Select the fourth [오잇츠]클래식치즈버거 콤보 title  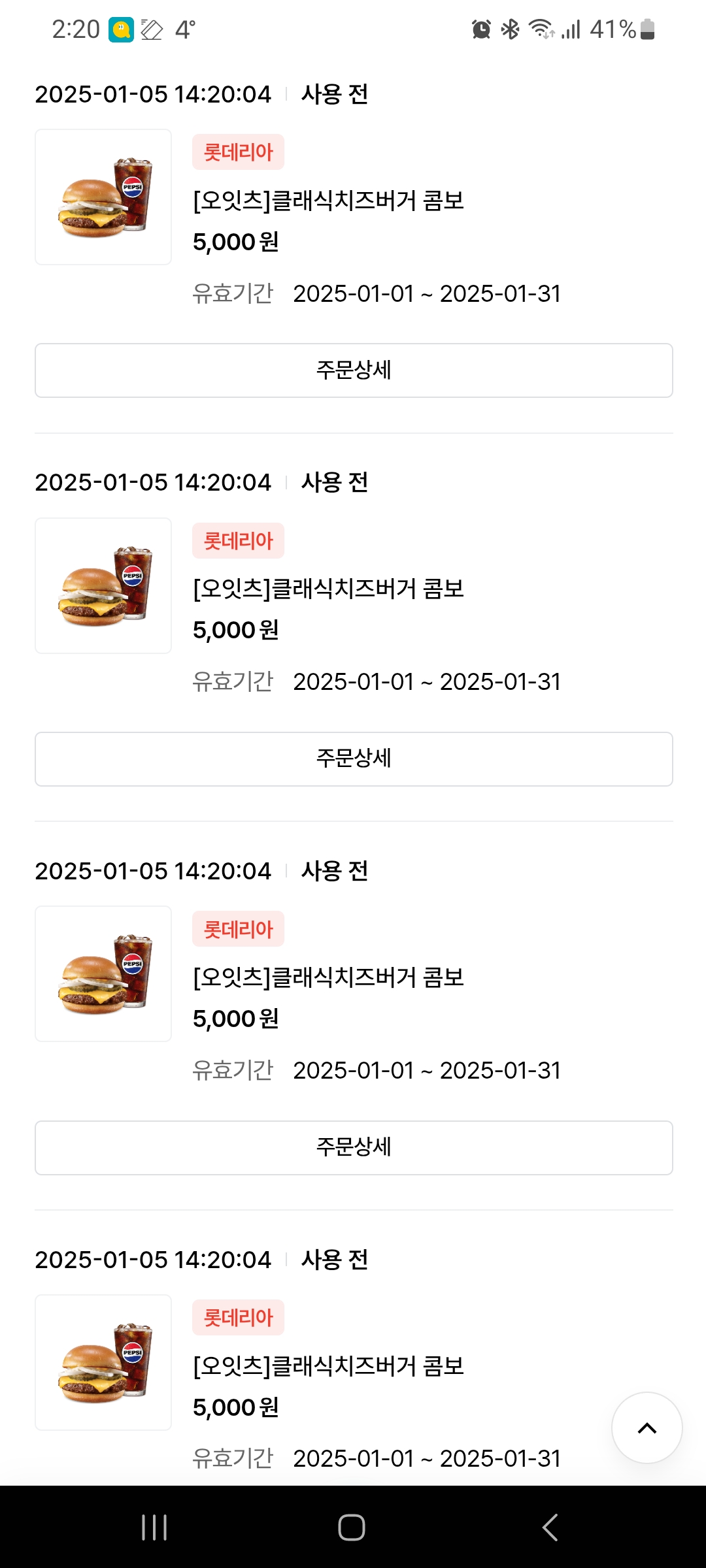click(328, 1366)
